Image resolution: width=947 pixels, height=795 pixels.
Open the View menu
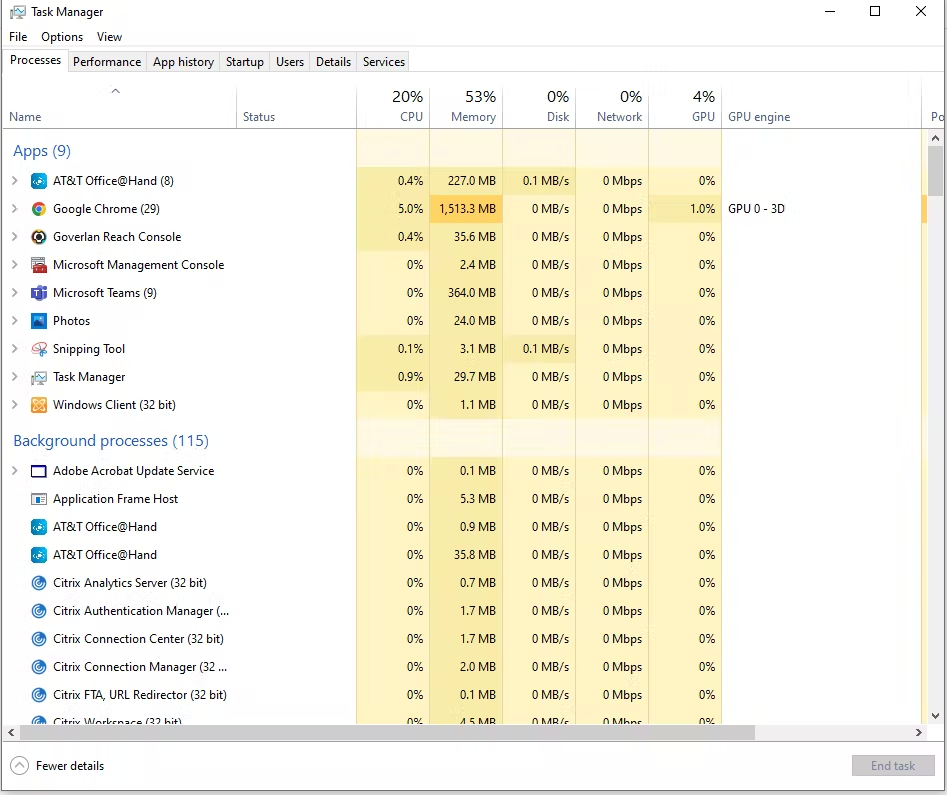click(x=109, y=37)
